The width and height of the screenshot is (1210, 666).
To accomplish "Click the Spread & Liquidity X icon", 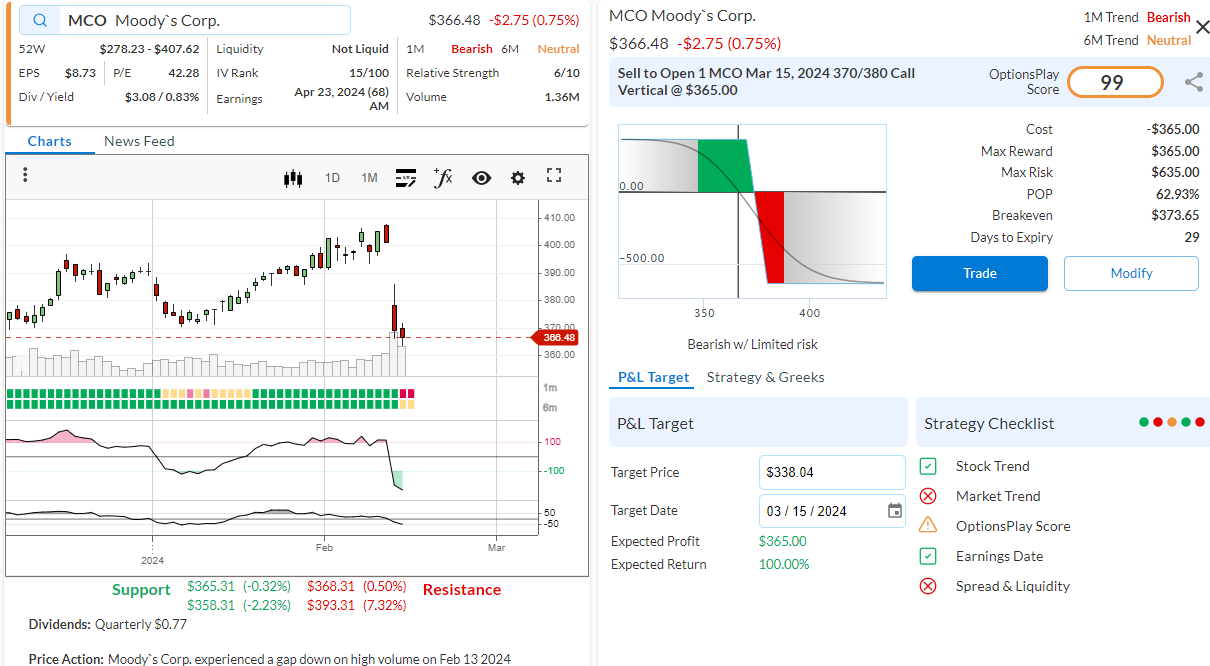I will pyautogui.click(x=928, y=586).
